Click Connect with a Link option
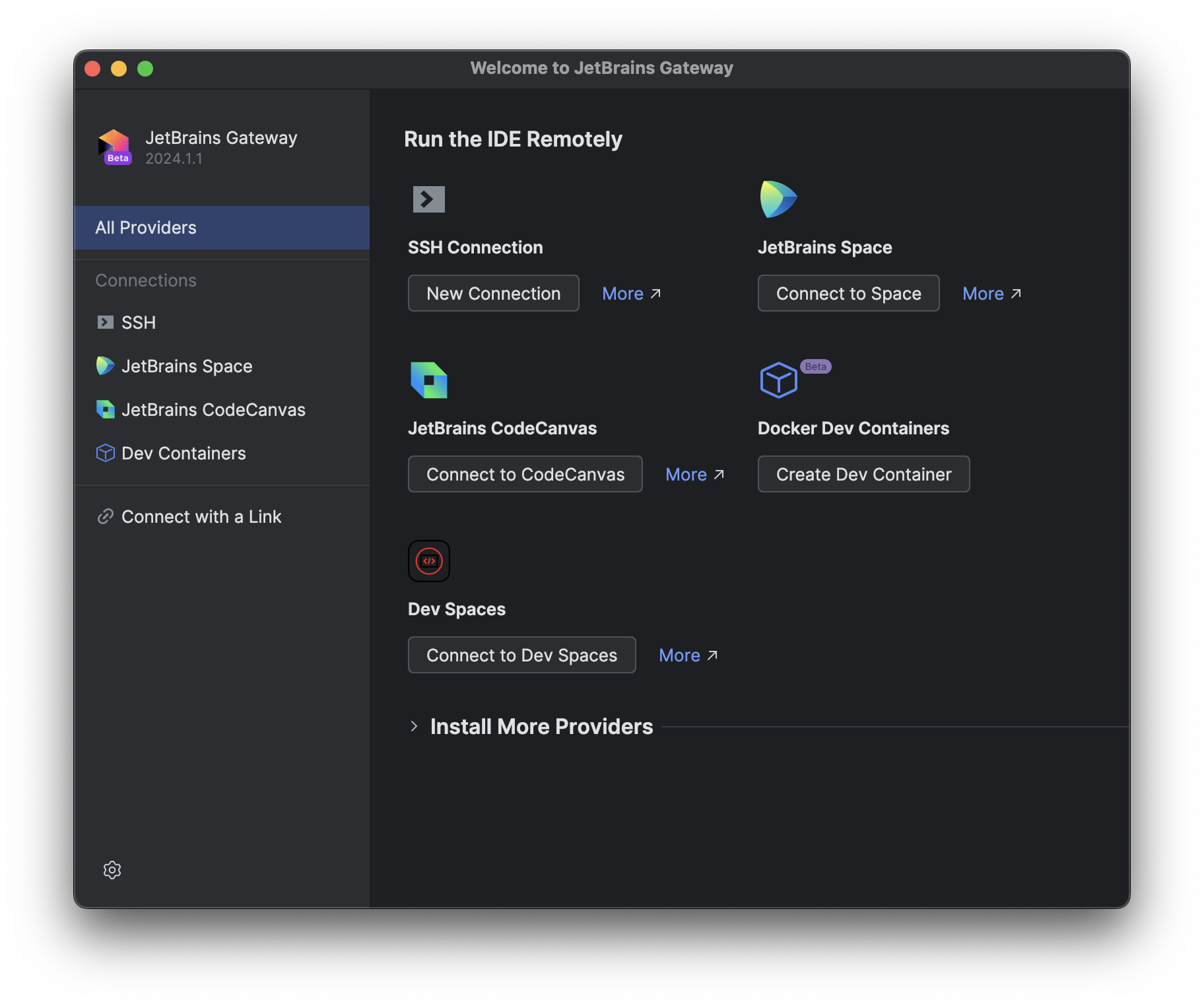 point(201,516)
